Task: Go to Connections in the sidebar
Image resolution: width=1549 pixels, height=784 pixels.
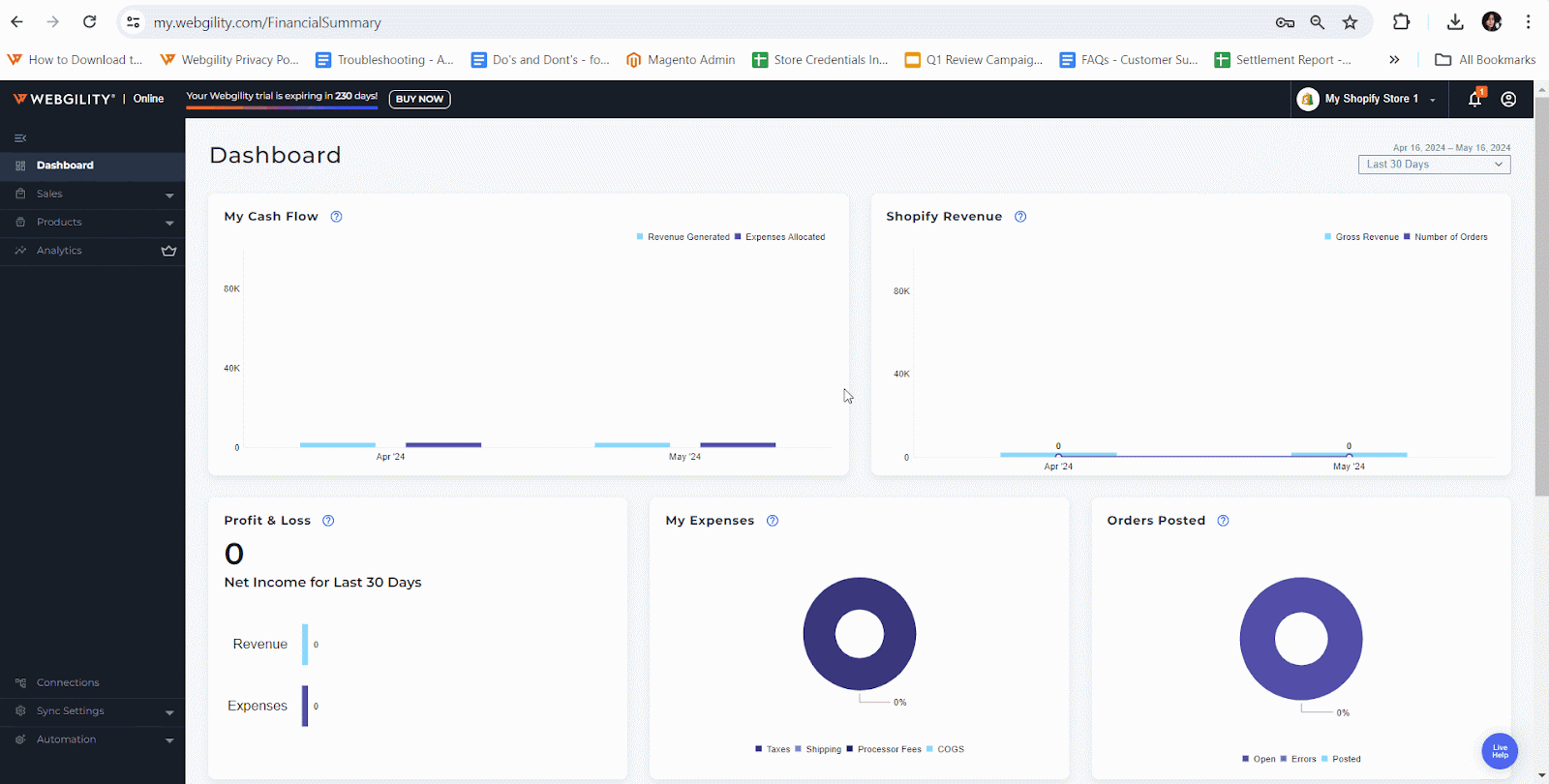Action: pyautogui.click(x=68, y=682)
